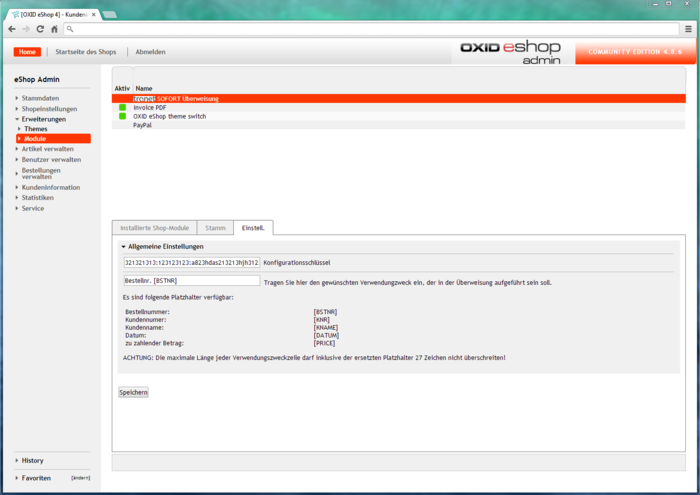
Task: Open a new browser tab
Action: (x=110, y=15)
